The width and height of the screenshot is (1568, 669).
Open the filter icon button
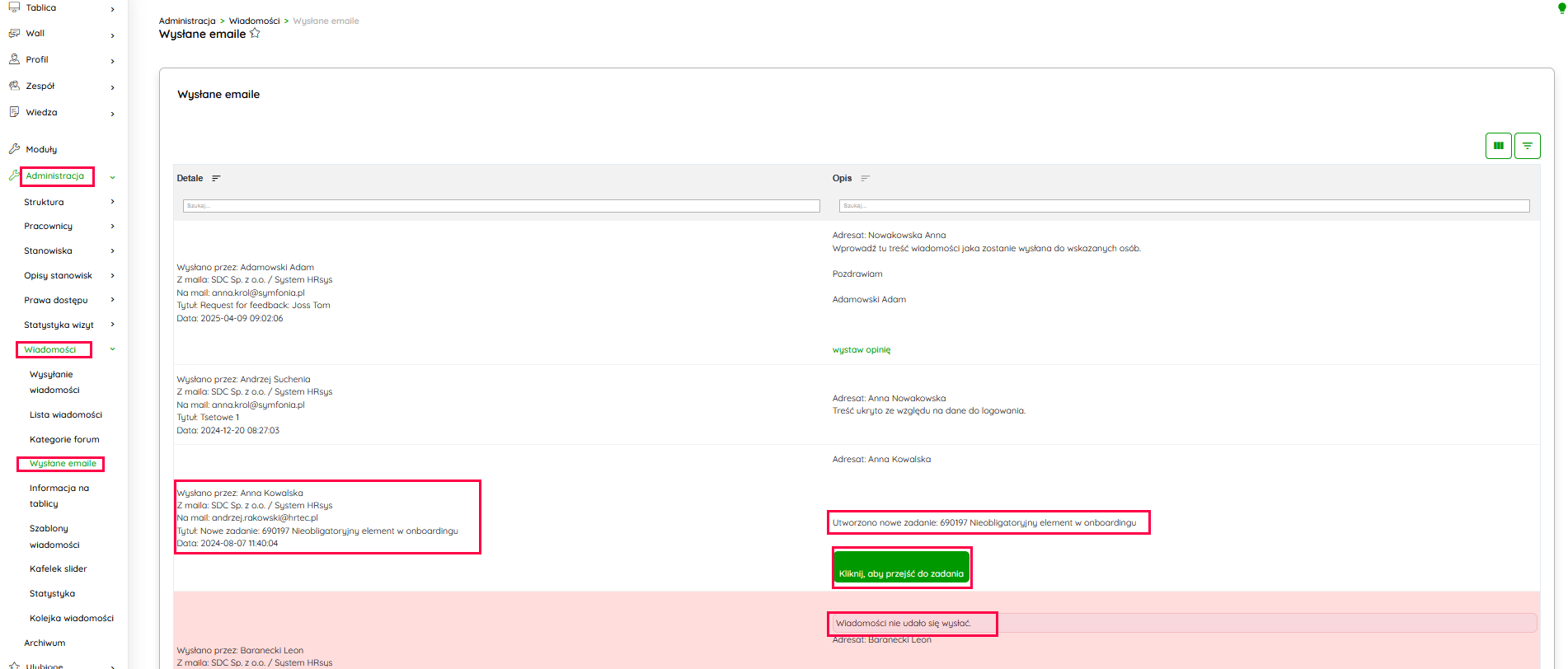pyautogui.click(x=1527, y=146)
